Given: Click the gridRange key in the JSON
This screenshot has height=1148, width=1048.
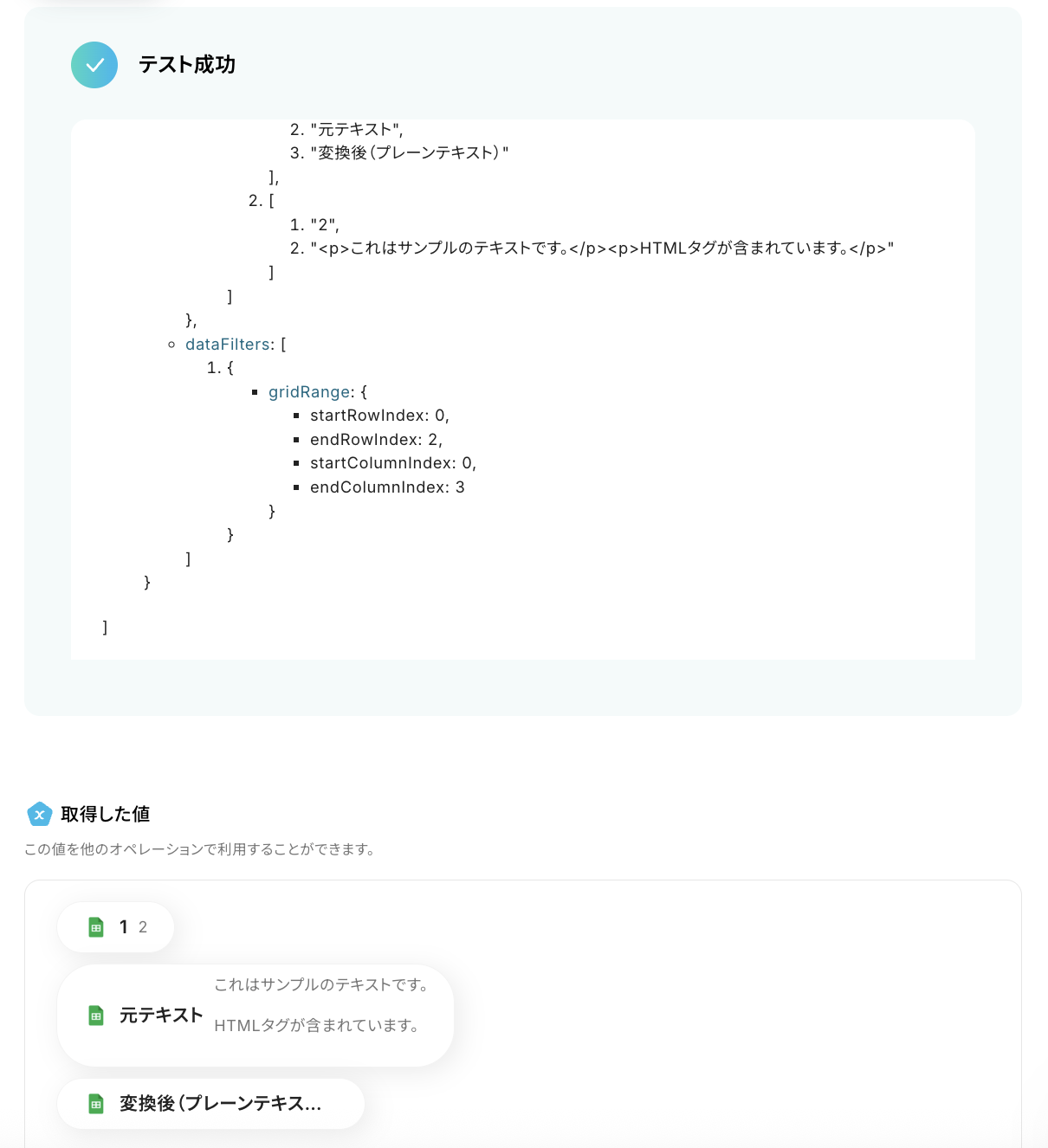Looking at the screenshot, I should 311,392.
